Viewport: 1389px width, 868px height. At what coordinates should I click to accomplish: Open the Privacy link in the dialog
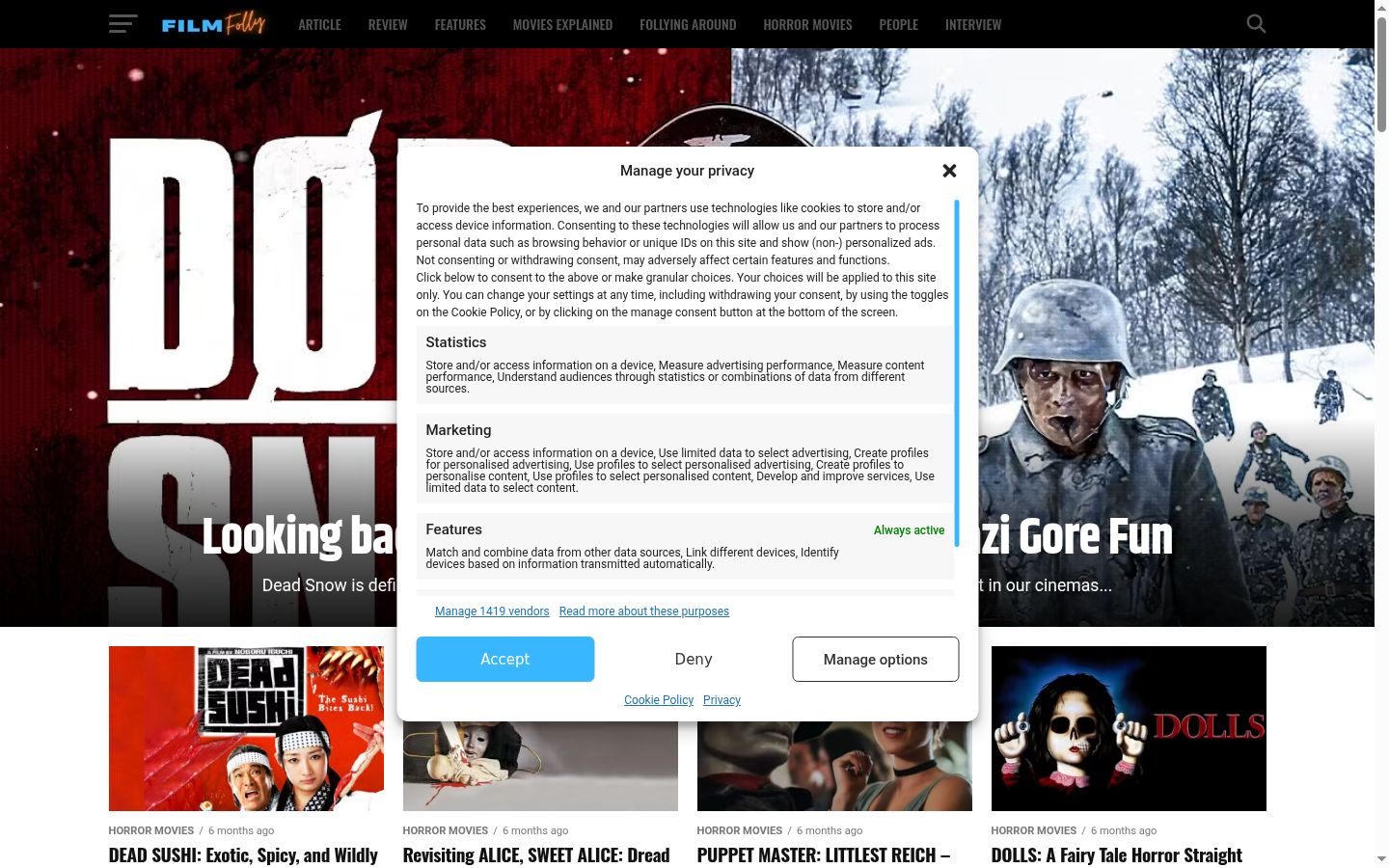[722, 700]
